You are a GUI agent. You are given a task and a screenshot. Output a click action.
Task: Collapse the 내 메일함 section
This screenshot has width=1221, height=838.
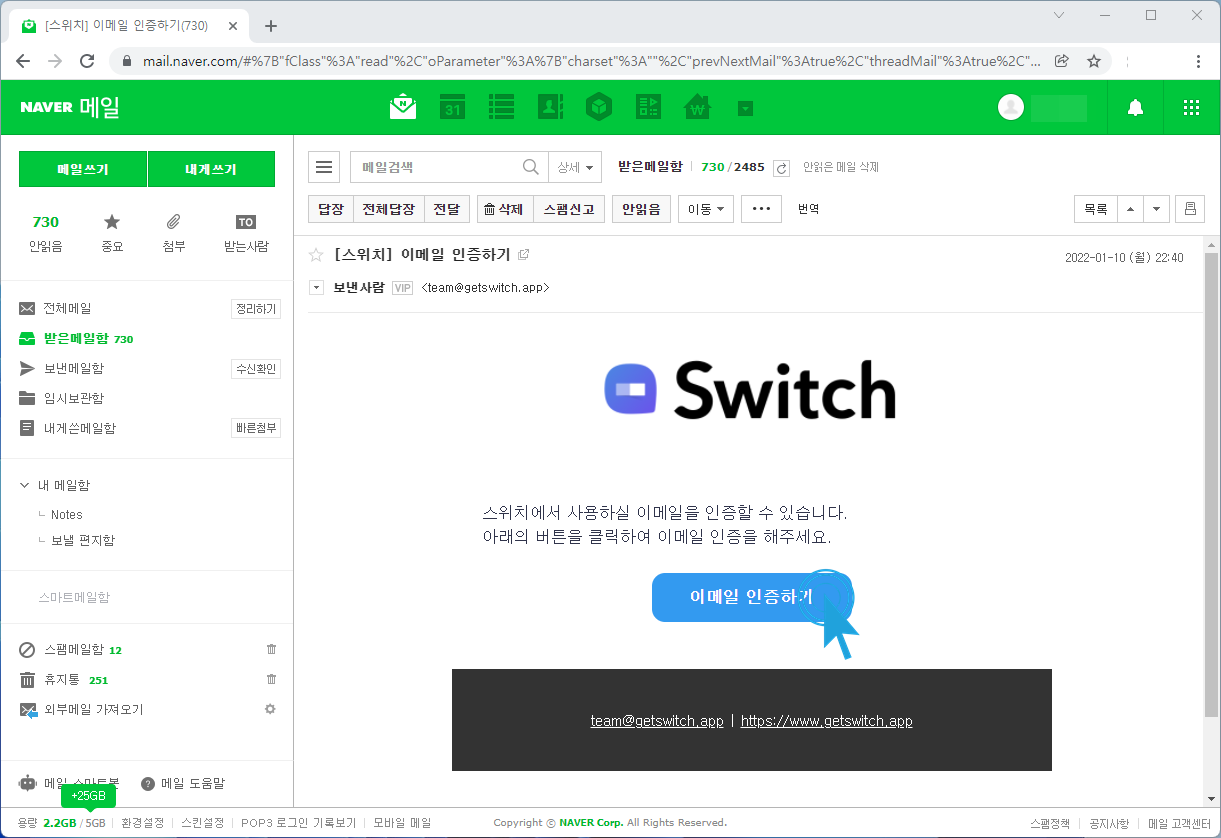point(24,485)
